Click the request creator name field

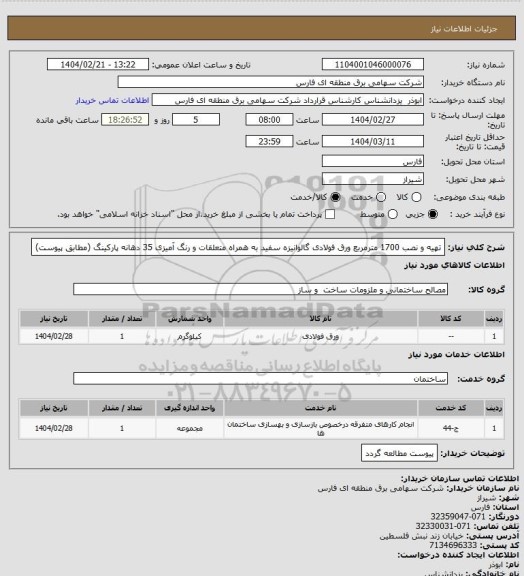pos(288,100)
